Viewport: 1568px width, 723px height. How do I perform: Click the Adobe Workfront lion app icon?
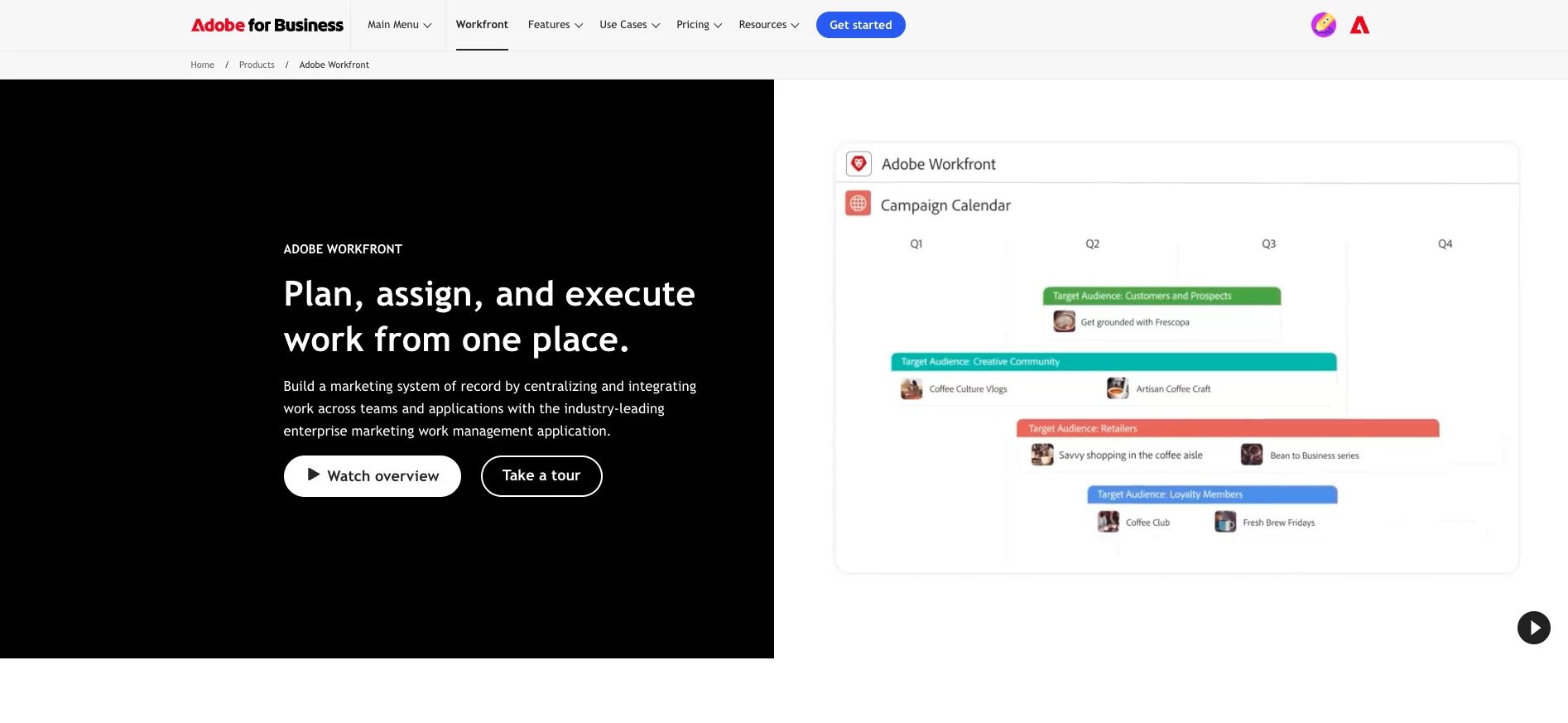click(859, 164)
